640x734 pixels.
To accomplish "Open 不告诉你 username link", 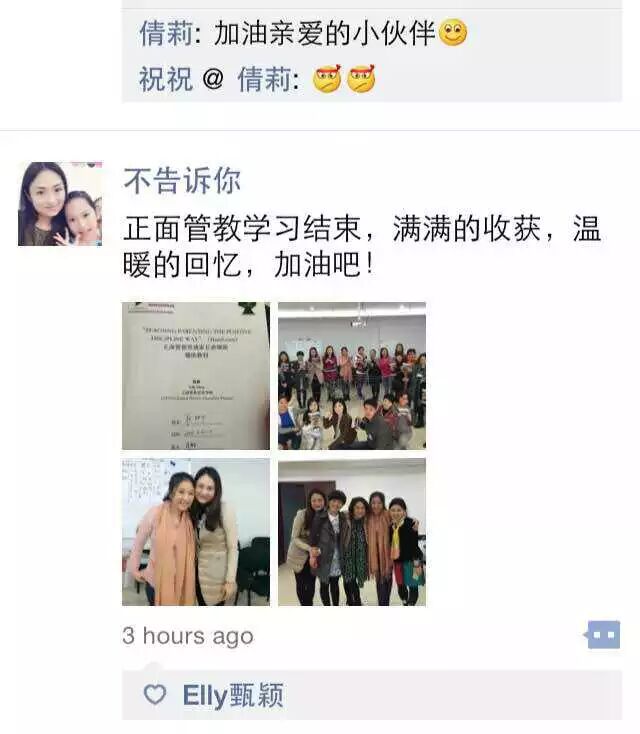I will point(182,181).
